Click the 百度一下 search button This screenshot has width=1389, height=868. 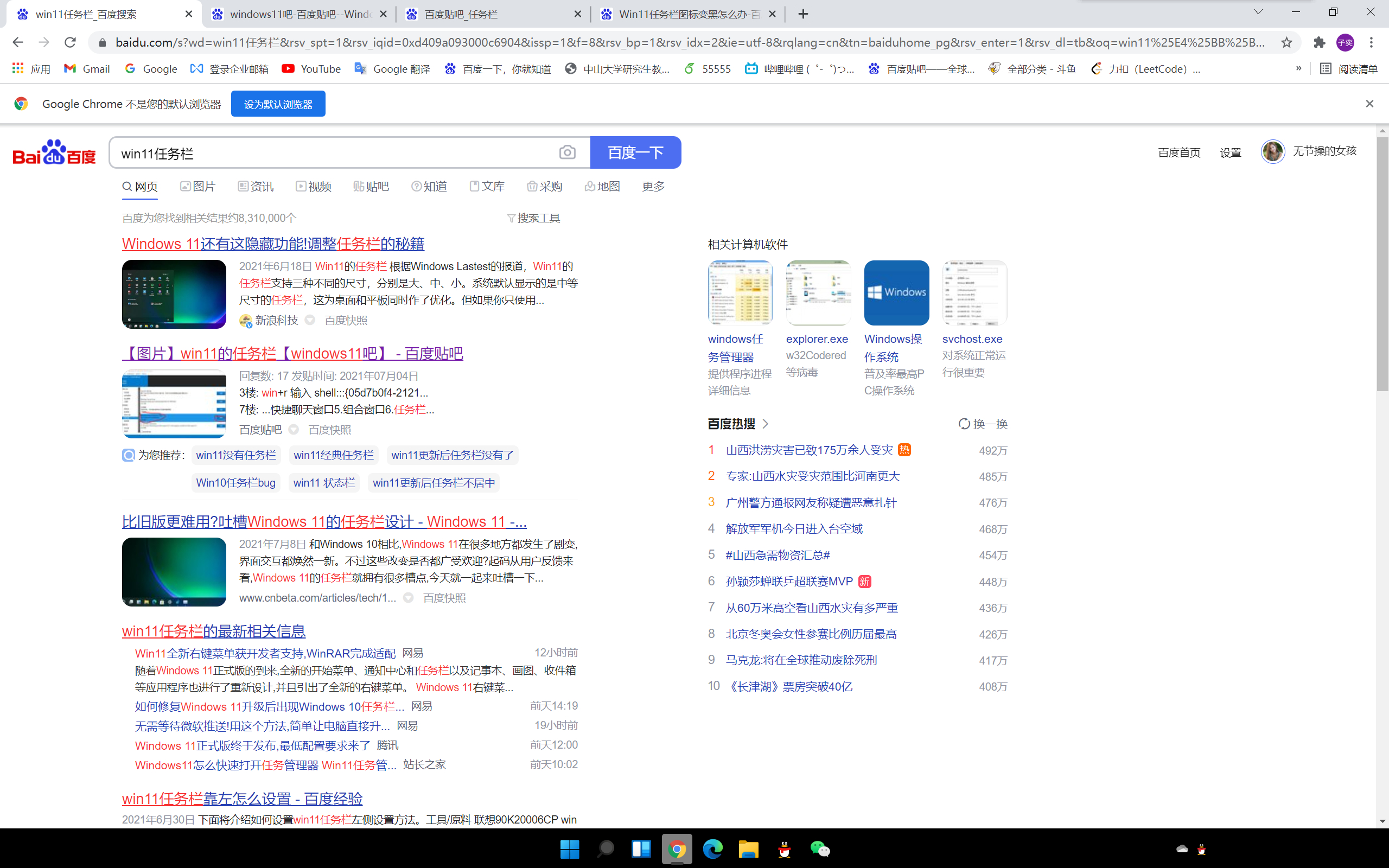(x=635, y=152)
